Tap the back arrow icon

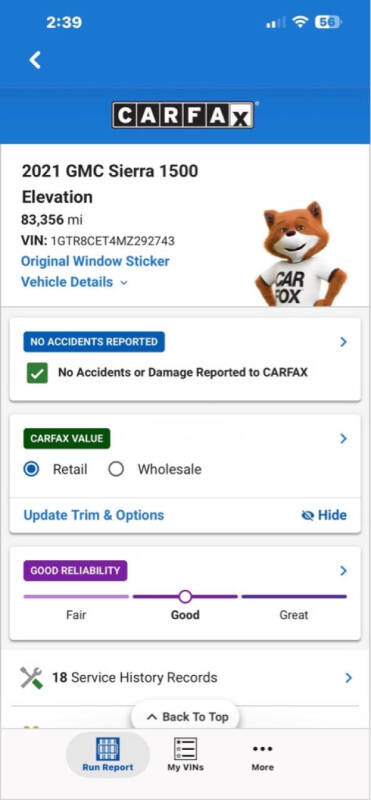coord(35,60)
